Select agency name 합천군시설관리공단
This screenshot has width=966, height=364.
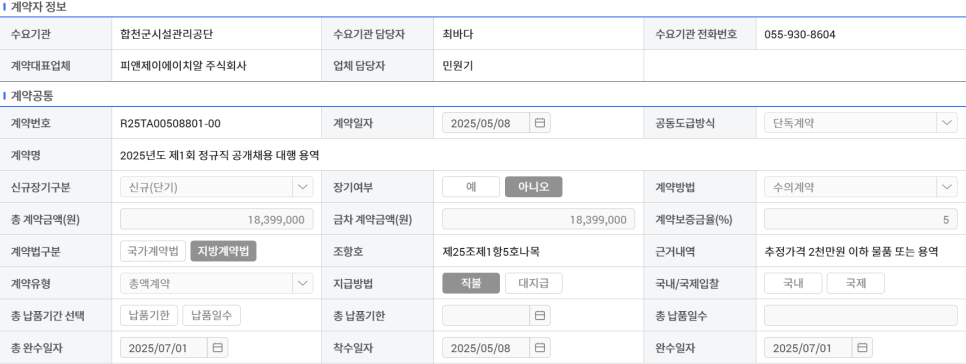tap(166, 34)
